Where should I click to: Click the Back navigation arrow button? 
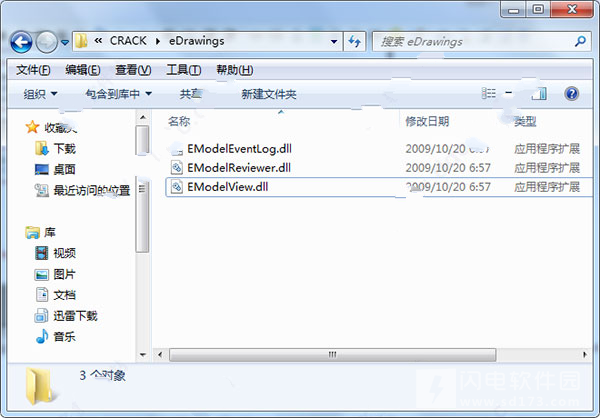(21, 42)
